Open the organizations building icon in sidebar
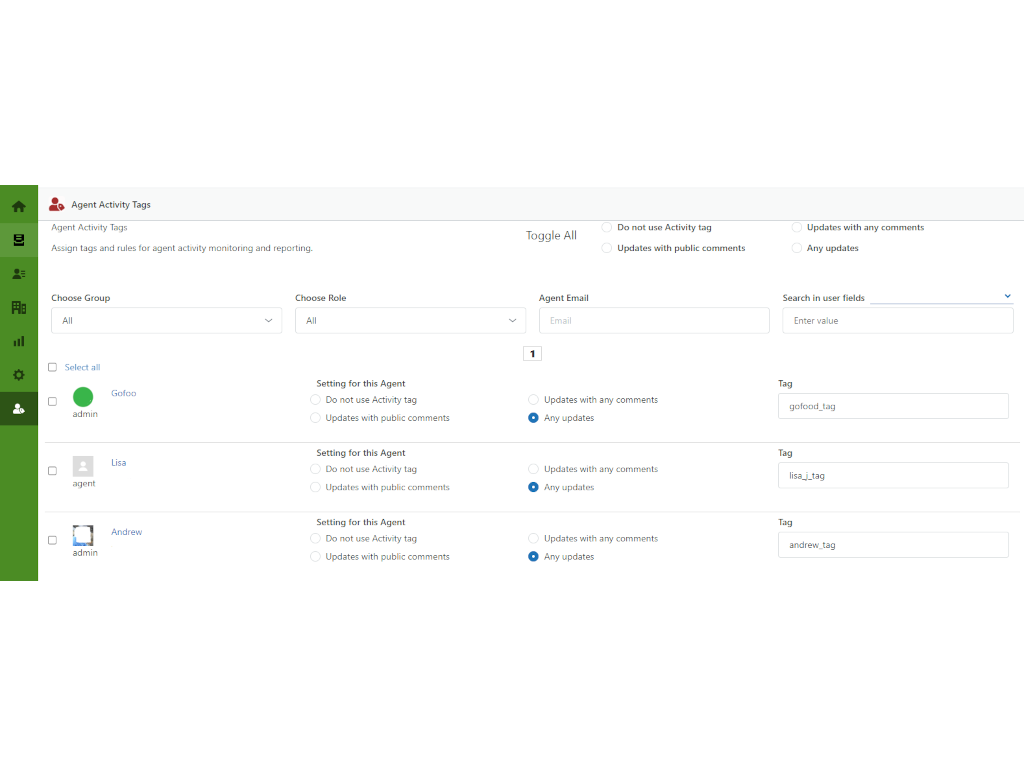This screenshot has height=768, width=1024. pyautogui.click(x=18, y=308)
